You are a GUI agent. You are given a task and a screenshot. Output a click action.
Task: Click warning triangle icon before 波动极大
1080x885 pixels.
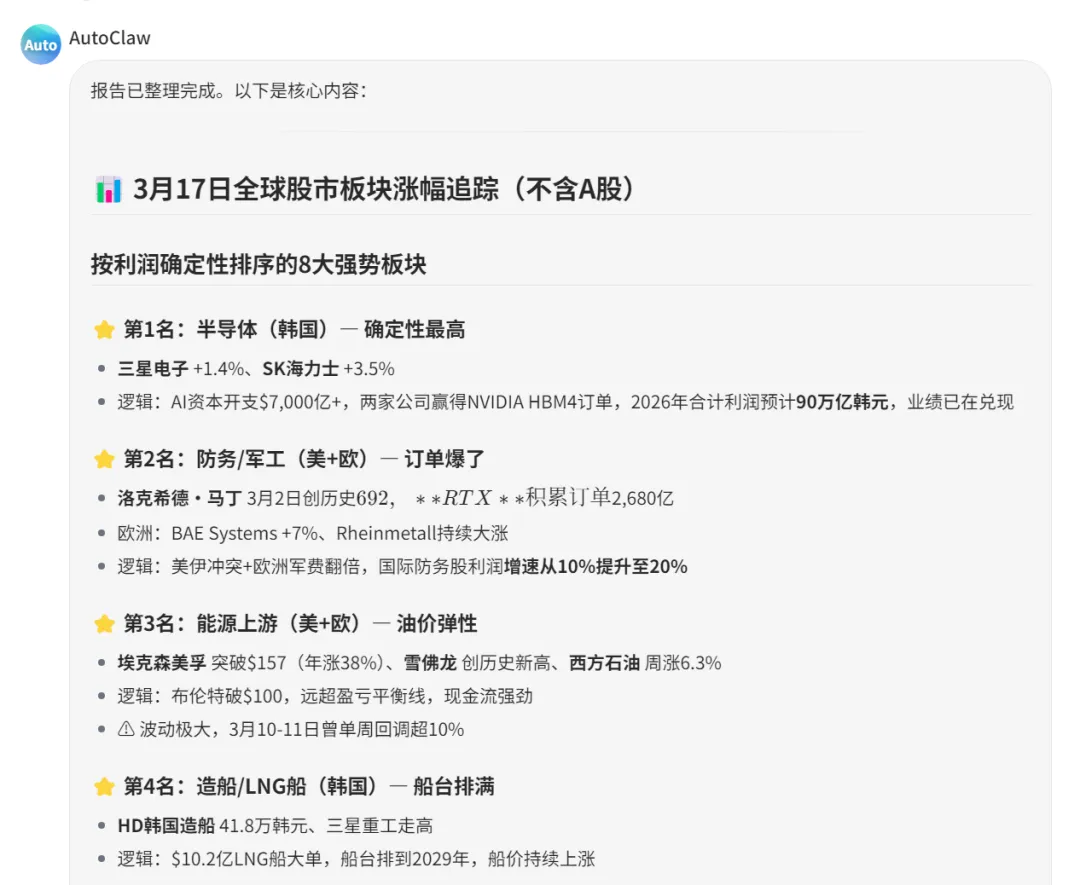126,729
